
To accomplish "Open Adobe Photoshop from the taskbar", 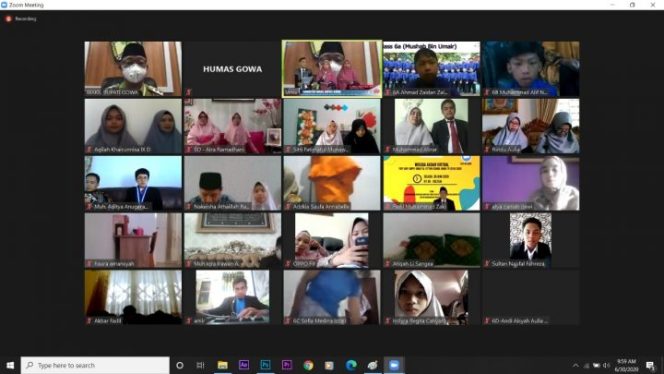I will tap(266, 365).
